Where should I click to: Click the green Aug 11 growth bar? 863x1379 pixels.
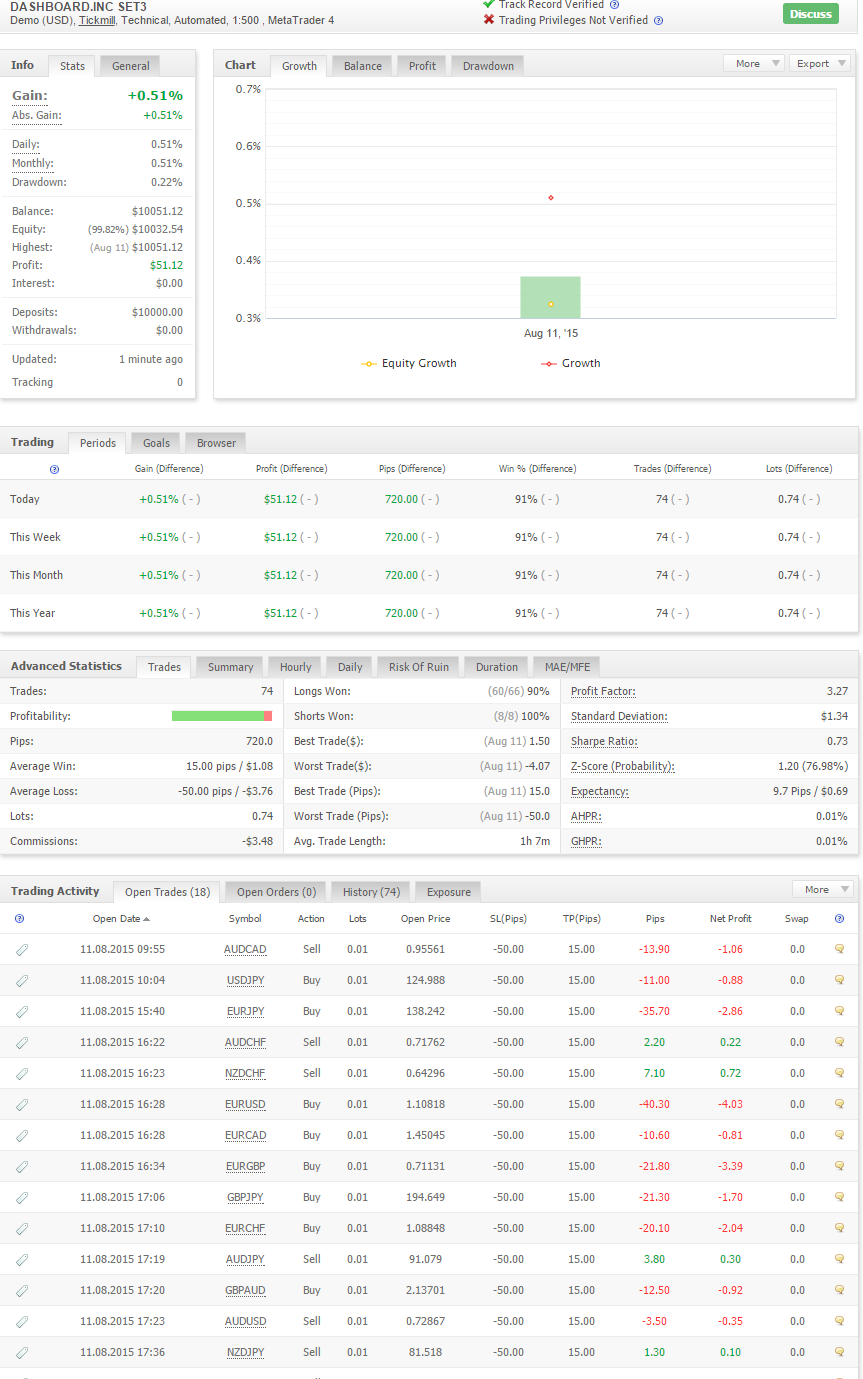(550, 297)
